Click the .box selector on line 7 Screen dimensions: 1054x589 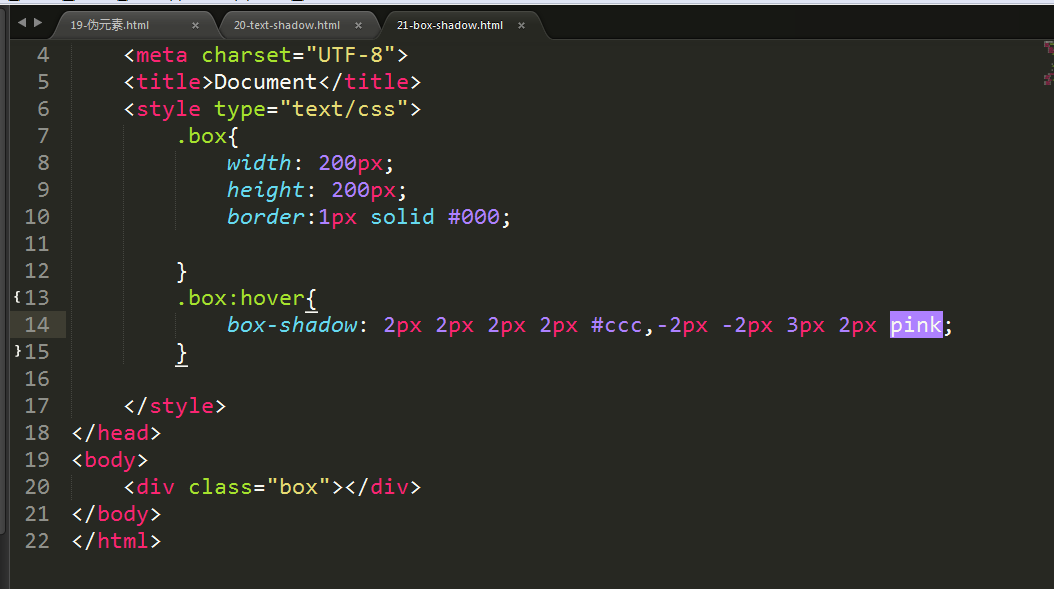(x=201, y=136)
